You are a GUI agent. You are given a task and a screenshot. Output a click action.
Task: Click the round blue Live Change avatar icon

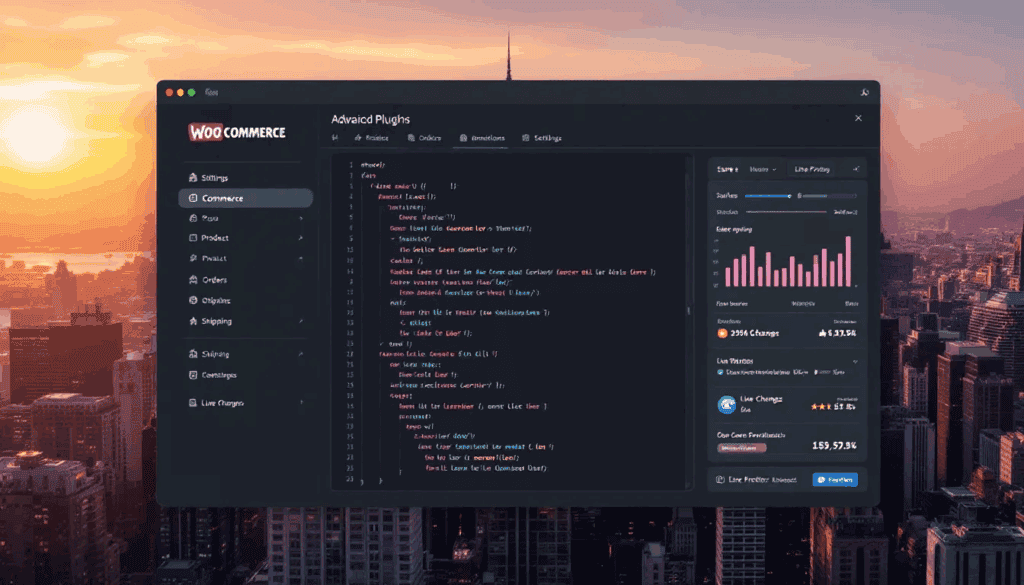click(x=727, y=404)
